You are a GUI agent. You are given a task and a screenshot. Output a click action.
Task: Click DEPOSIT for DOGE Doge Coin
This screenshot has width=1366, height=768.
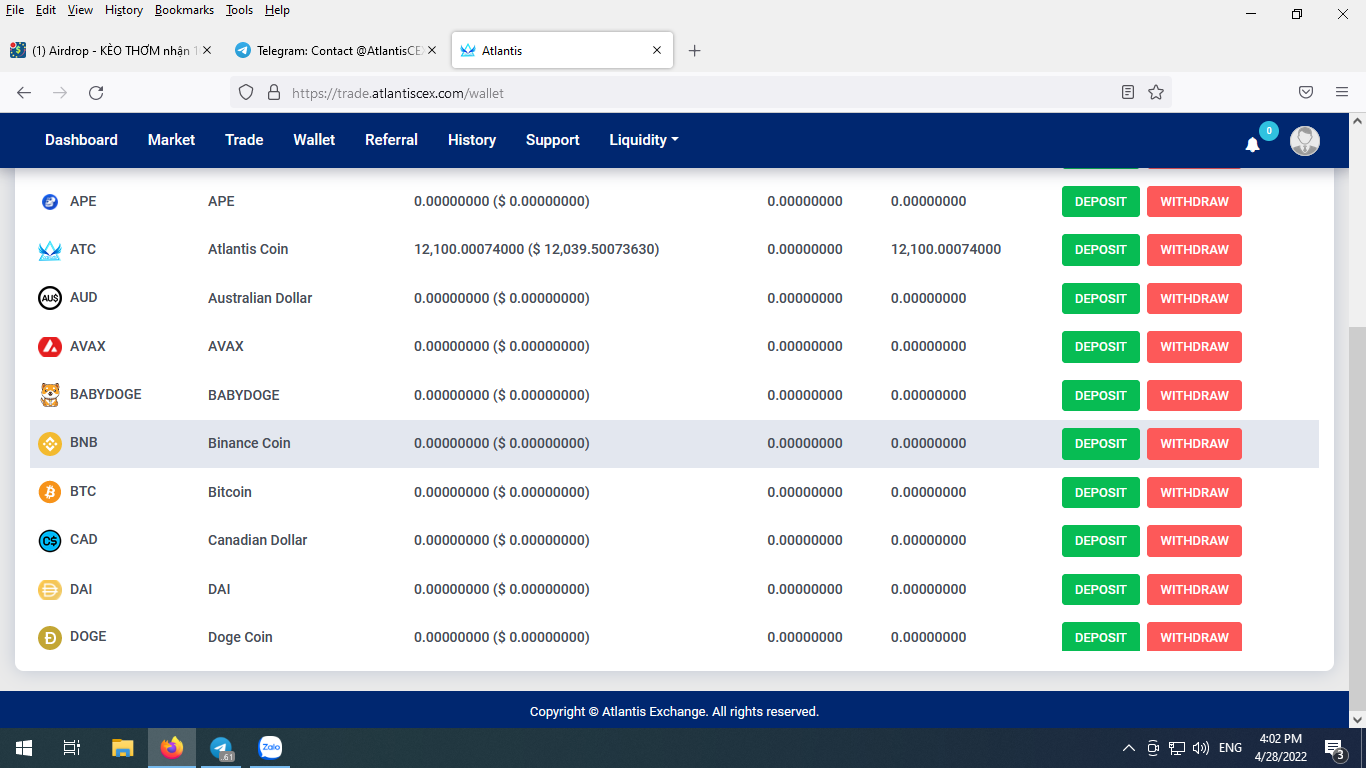tap(1100, 637)
